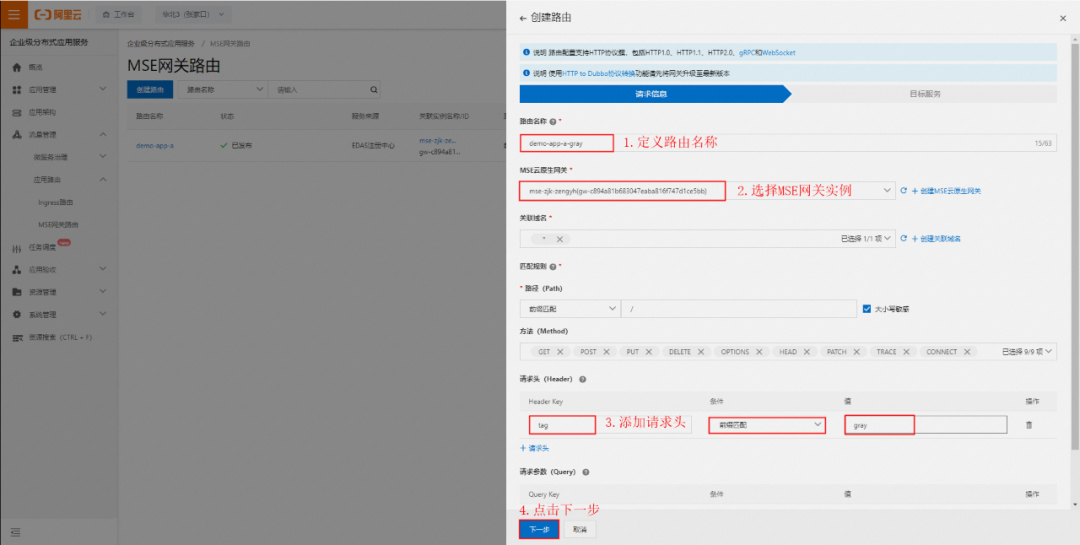Viewport: 1080px width, 545px height.
Task: Select 应用架构 menu item
Action: (42, 112)
